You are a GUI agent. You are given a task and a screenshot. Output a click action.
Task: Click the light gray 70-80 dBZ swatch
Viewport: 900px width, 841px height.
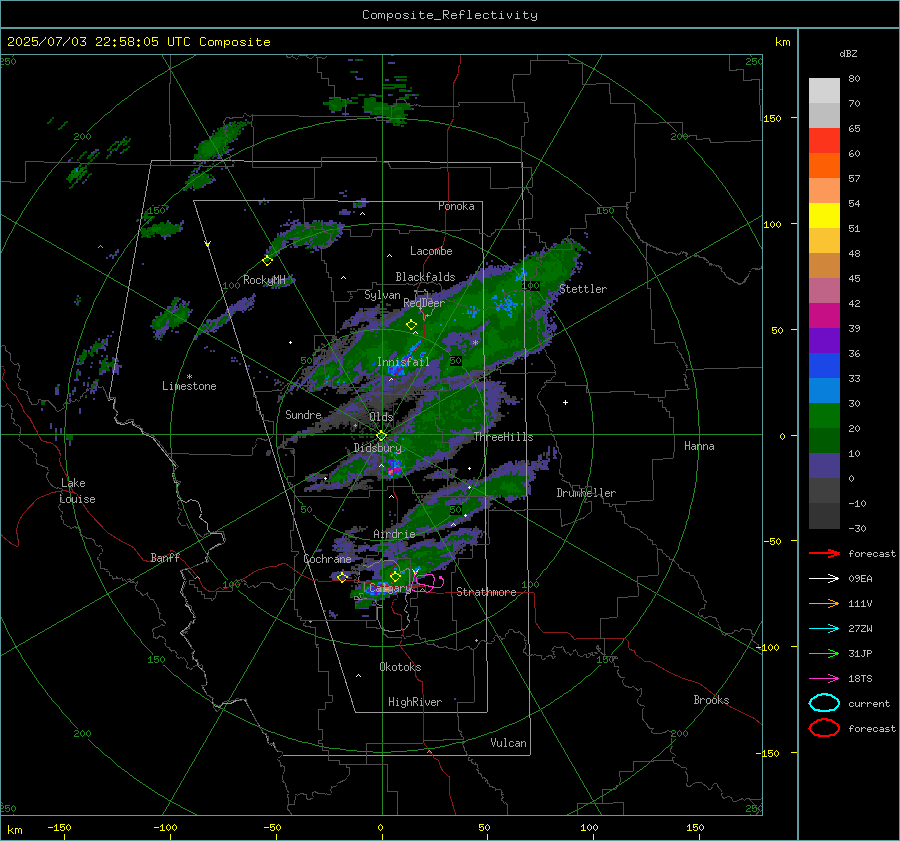click(824, 91)
